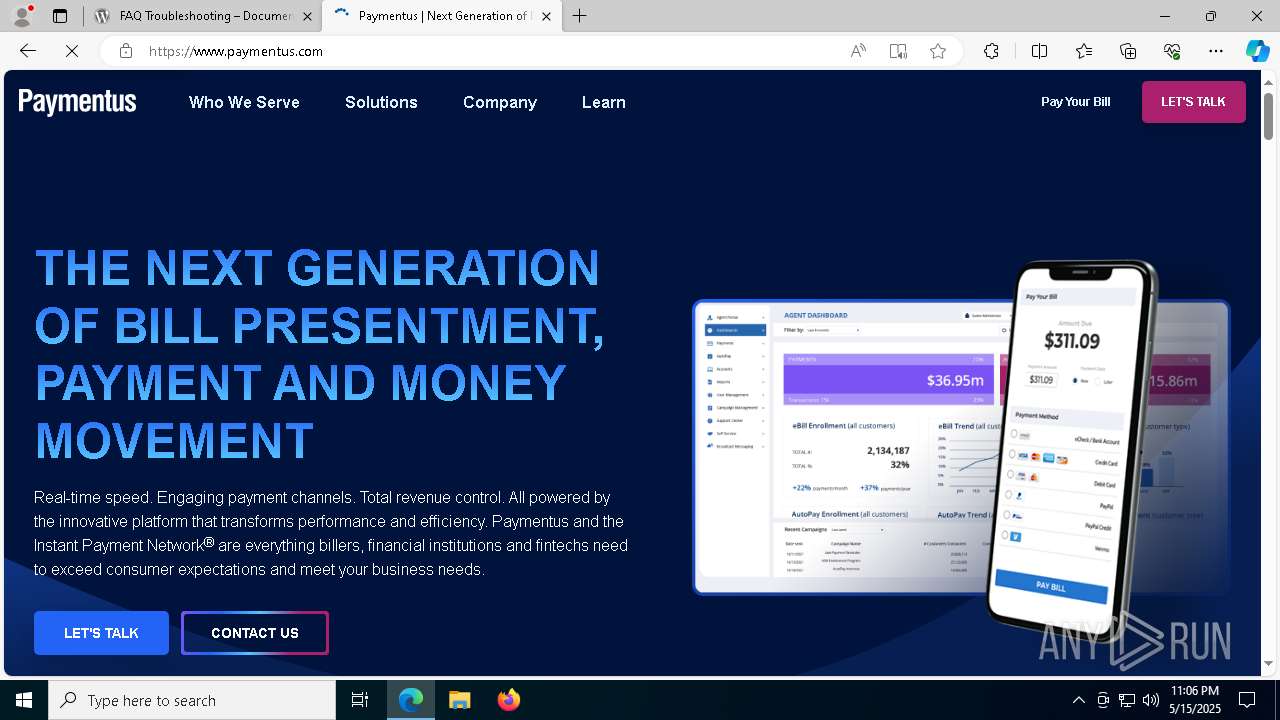Stop loading the page
1280x720 pixels.
72,51
